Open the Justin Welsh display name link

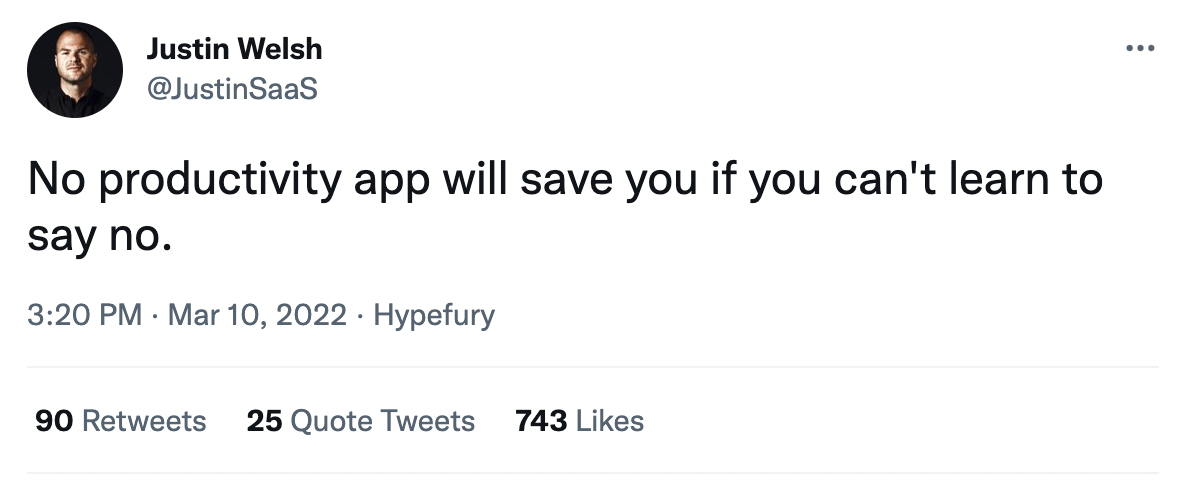coord(234,48)
